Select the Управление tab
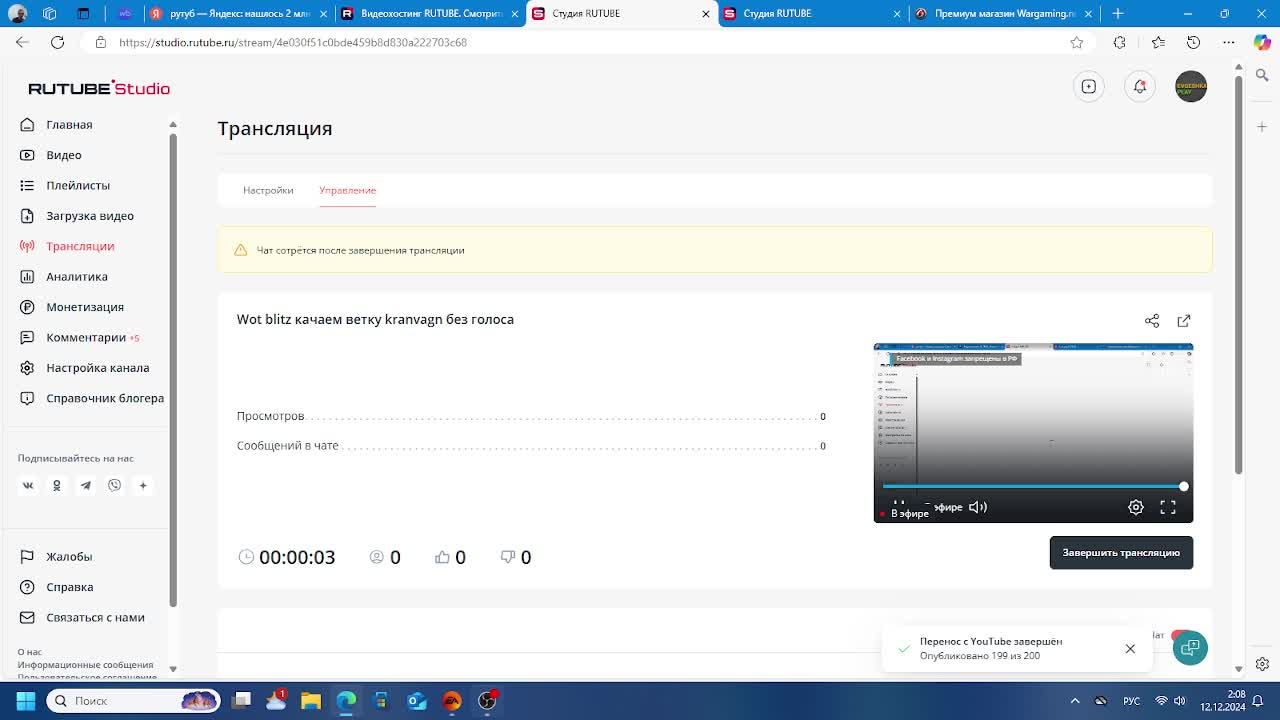 [348, 190]
